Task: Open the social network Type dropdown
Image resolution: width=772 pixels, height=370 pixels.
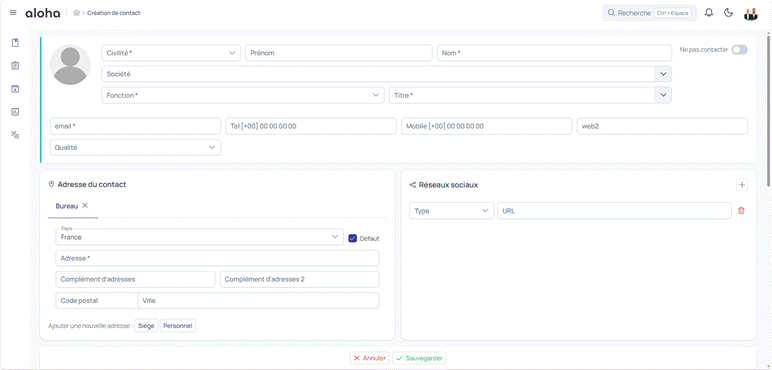Action: click(451, 211)
